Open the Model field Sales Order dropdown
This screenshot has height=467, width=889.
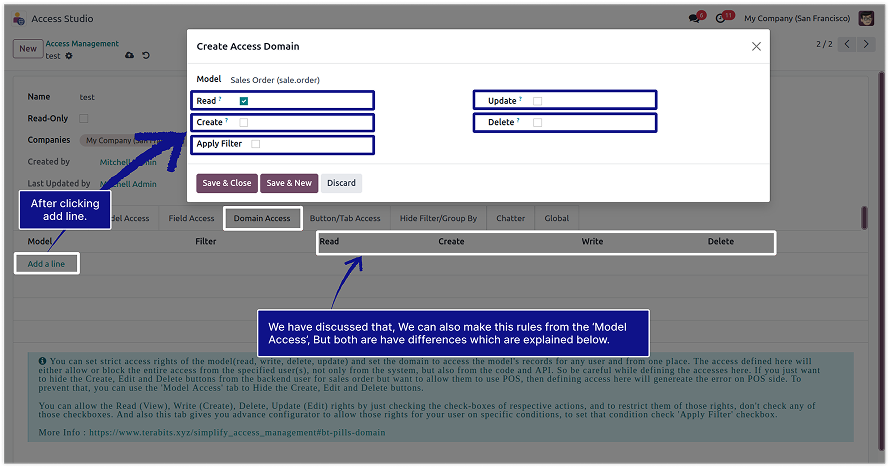tap(275, 80)
